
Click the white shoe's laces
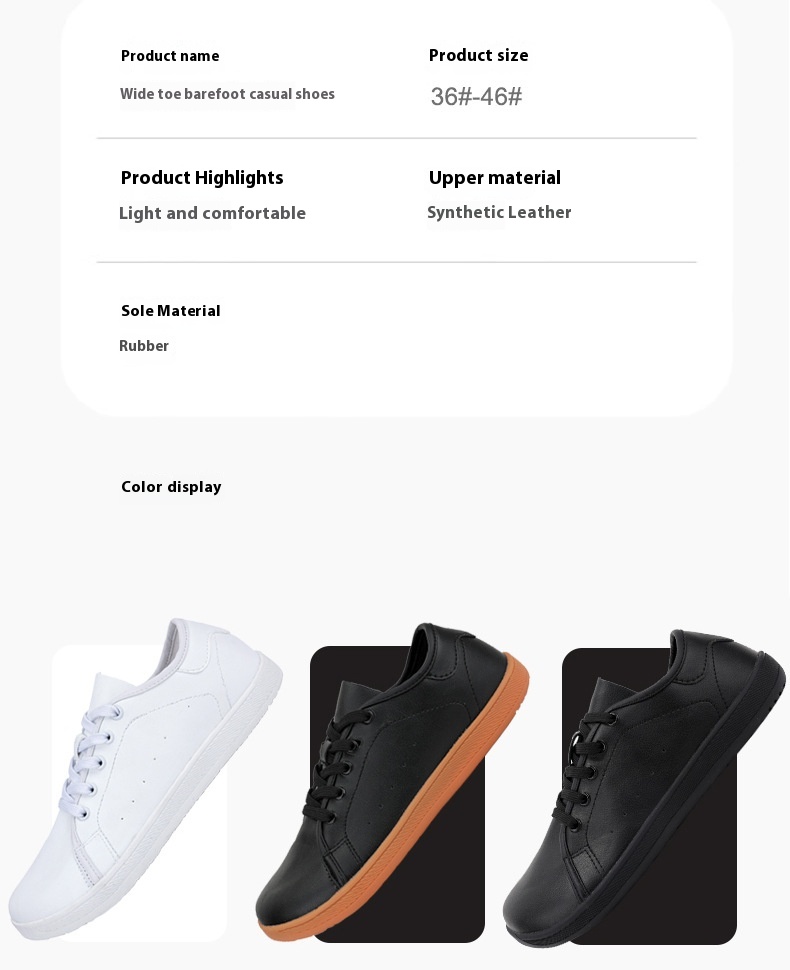click(x=84, y=766)
